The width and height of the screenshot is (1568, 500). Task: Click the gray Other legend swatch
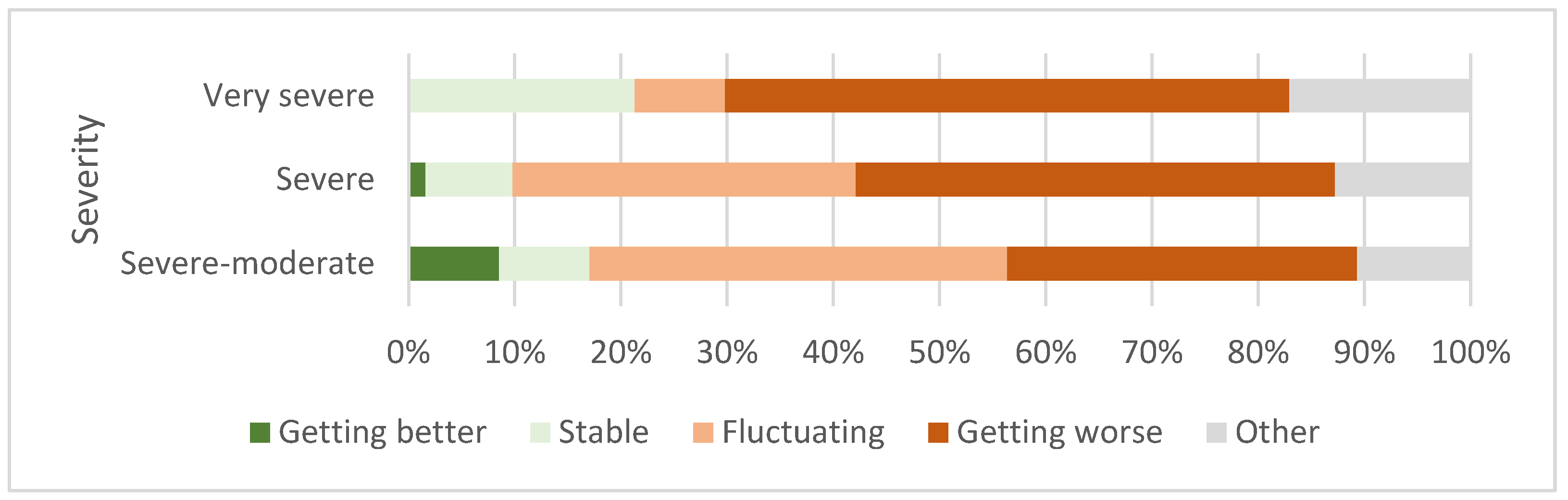click(1216, 433)
